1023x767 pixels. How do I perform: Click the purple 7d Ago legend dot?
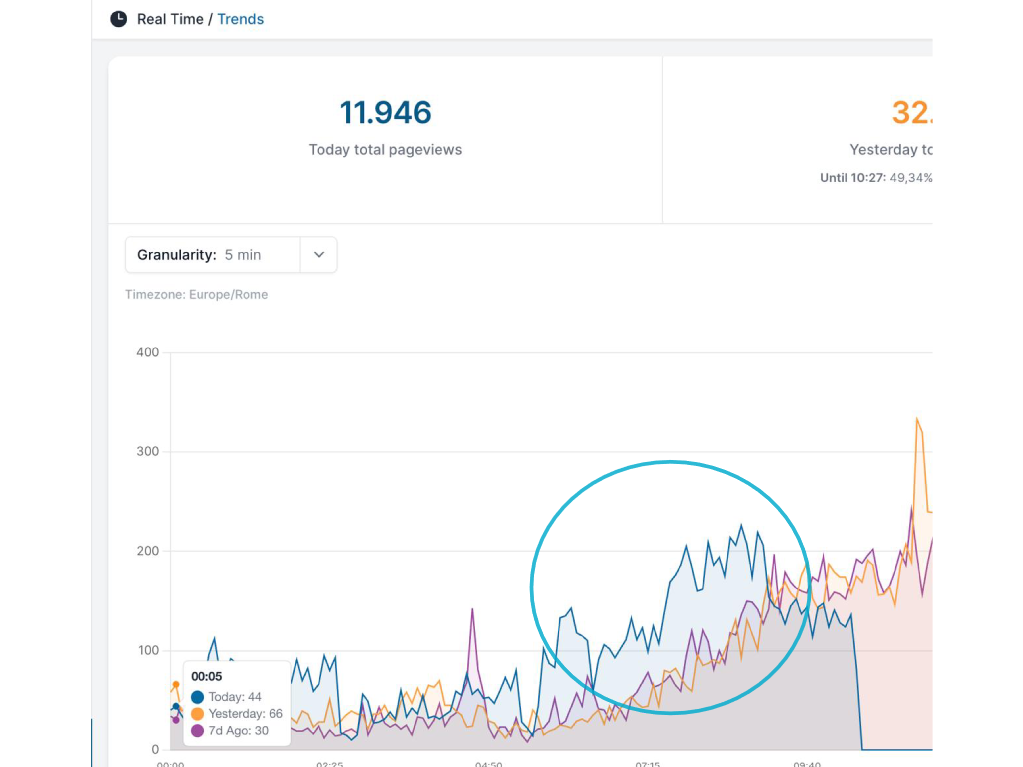click(x=197, y=730)
